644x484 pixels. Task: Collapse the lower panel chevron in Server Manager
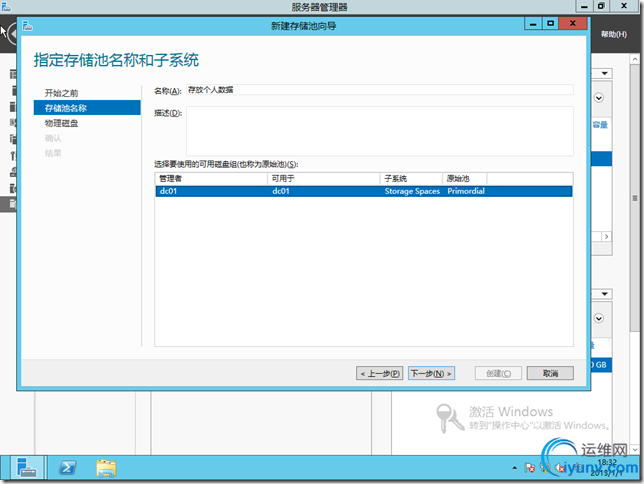599,318
